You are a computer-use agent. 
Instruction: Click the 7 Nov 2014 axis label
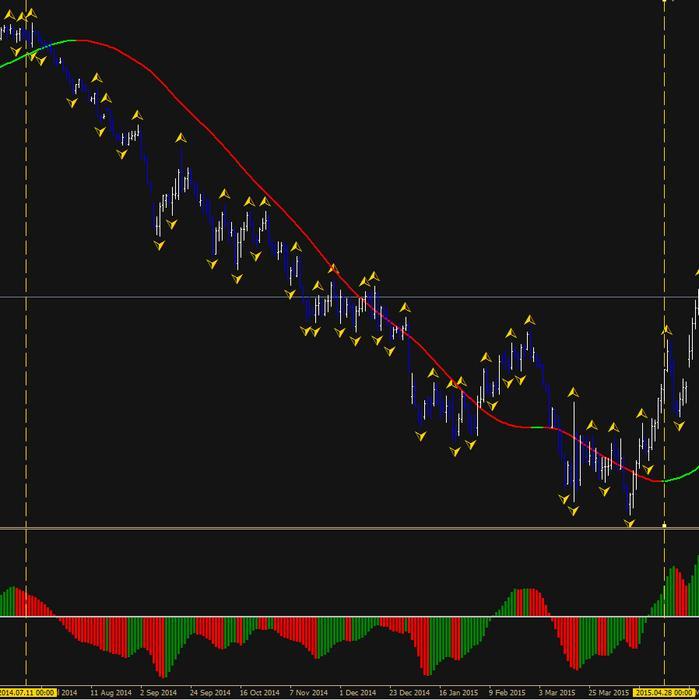pyautogui.click(x=308, y=693)
